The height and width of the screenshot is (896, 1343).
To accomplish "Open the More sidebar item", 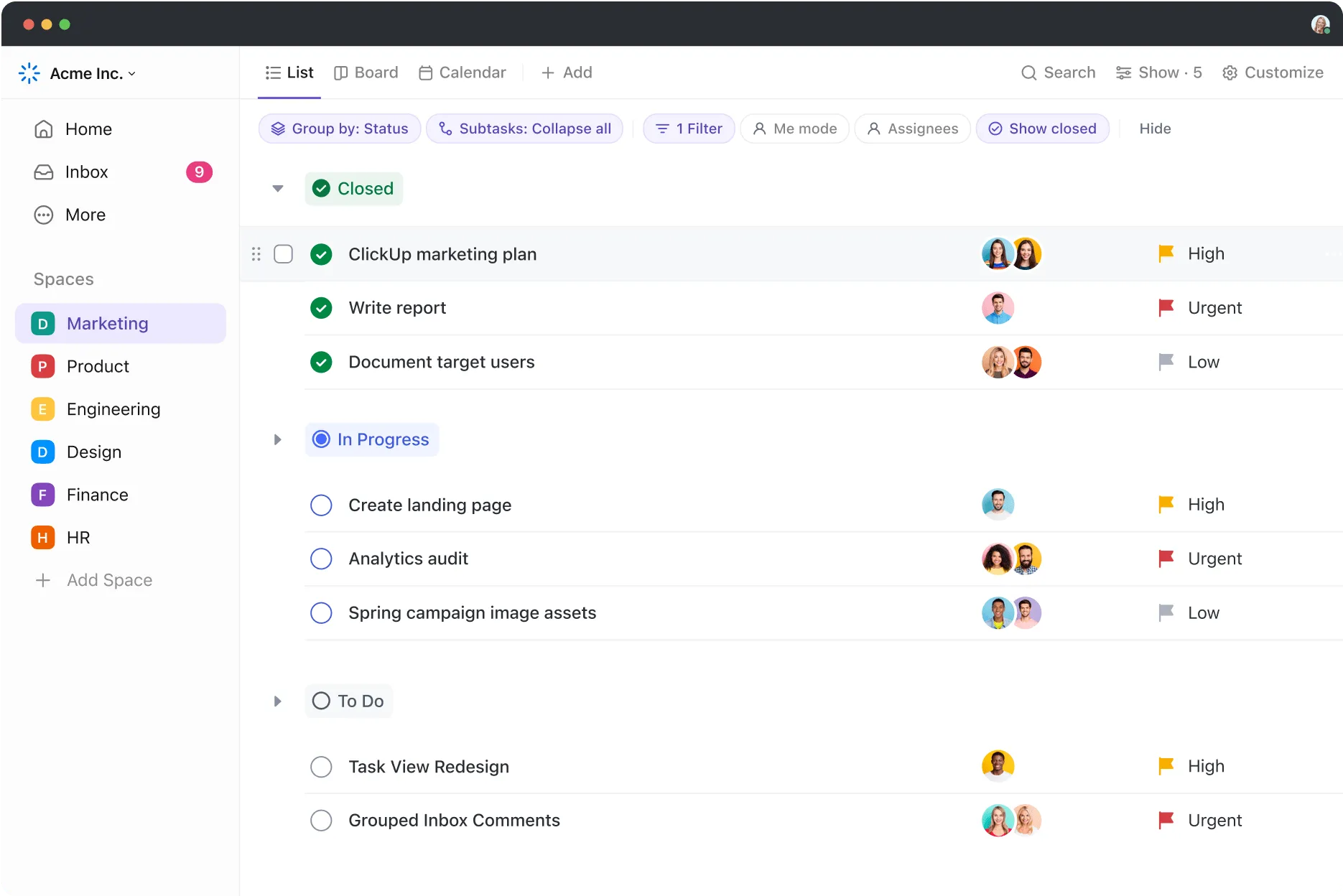I will pyautogui.click(x=121, y=215).
